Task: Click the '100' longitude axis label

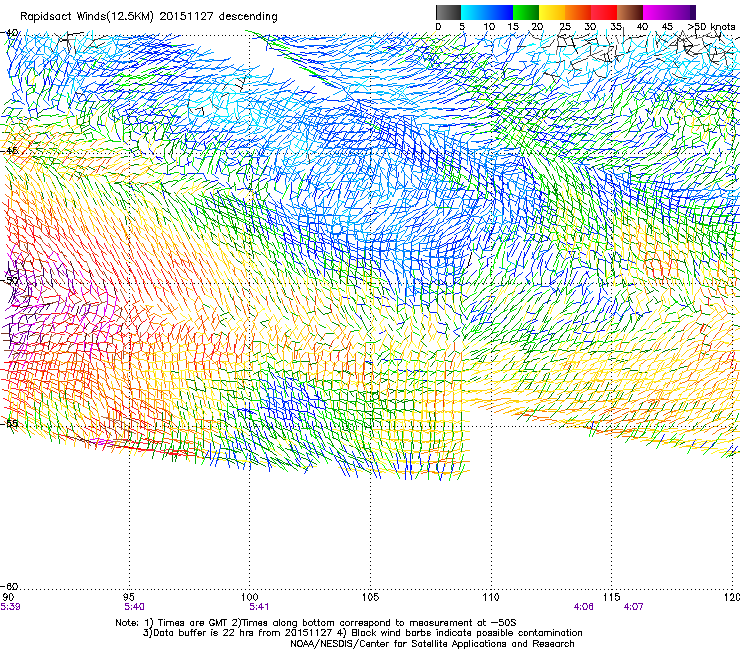Action: tap(249, 597)
